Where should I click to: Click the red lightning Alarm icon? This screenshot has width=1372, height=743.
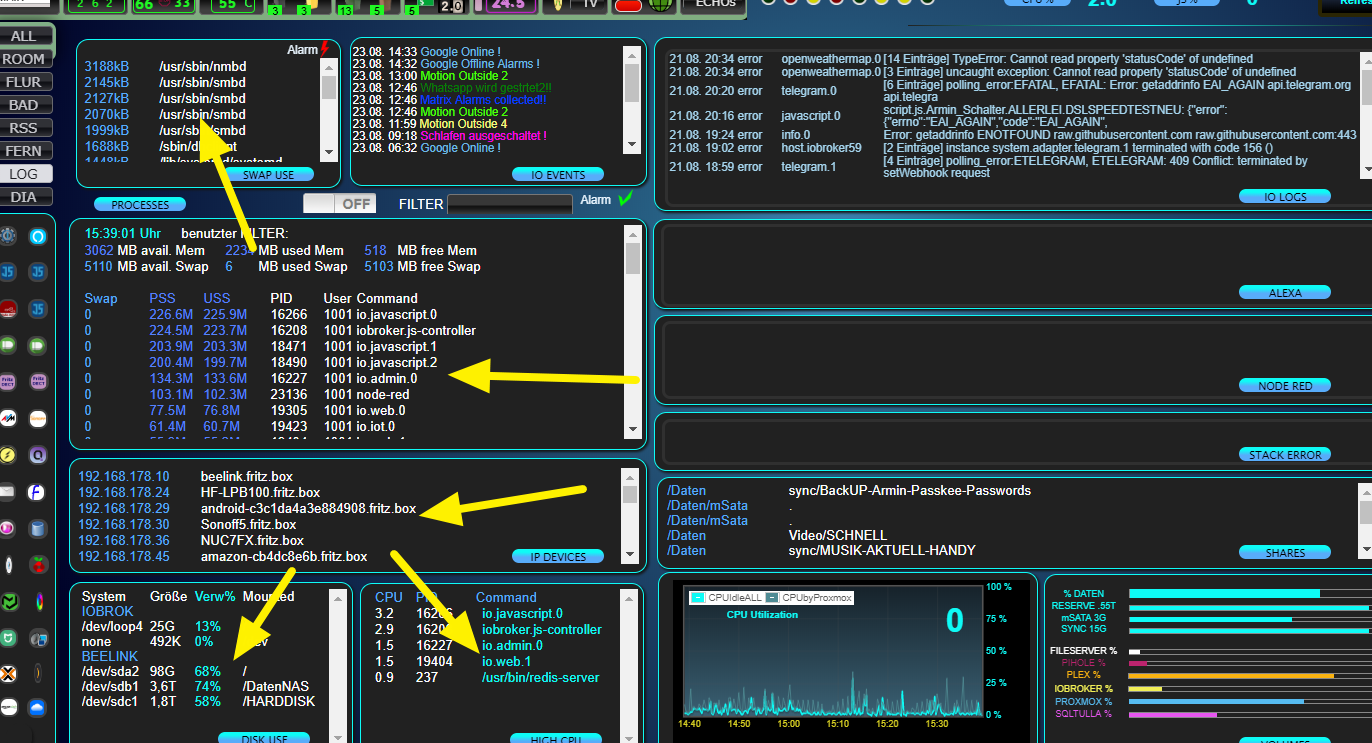[x=324, y=49]
